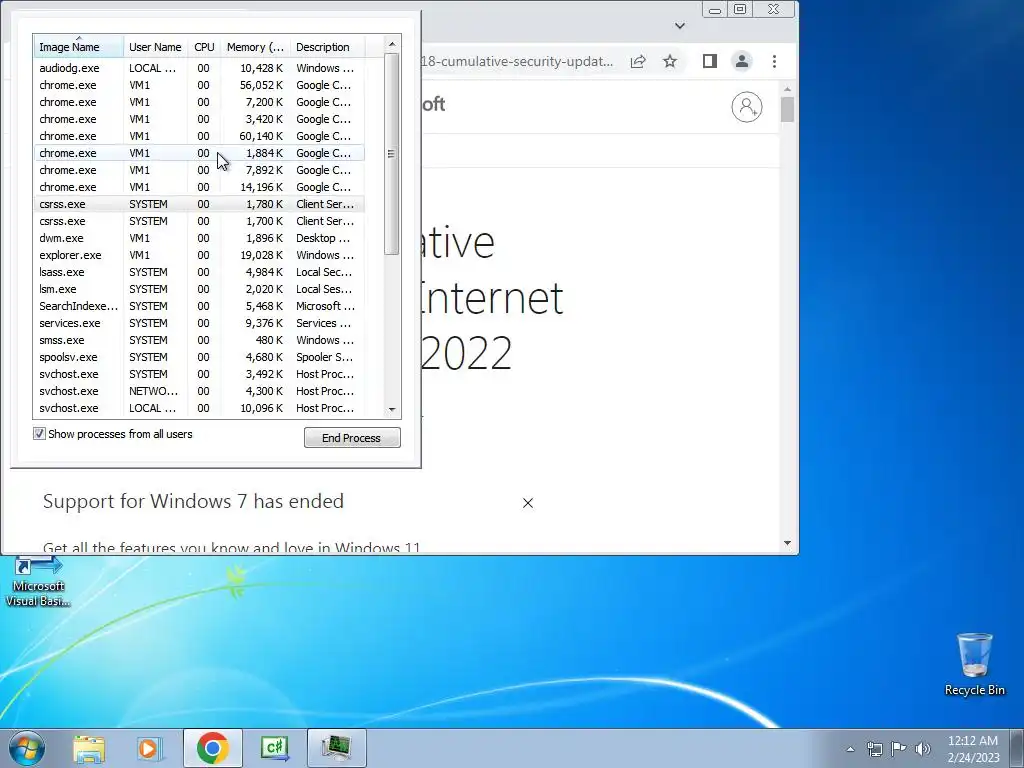Open Chrome side panel icon
Image resolution: width=1024 pixels, height=768 pixels.
[x=710, y=61]
